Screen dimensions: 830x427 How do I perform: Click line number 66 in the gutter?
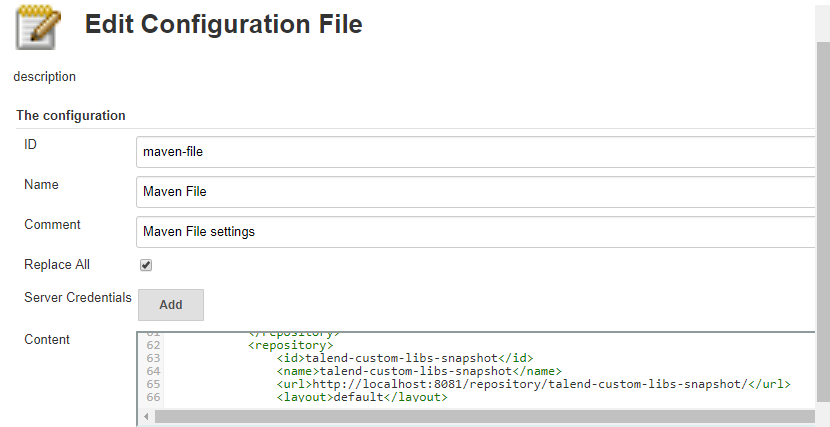(152, 397)
